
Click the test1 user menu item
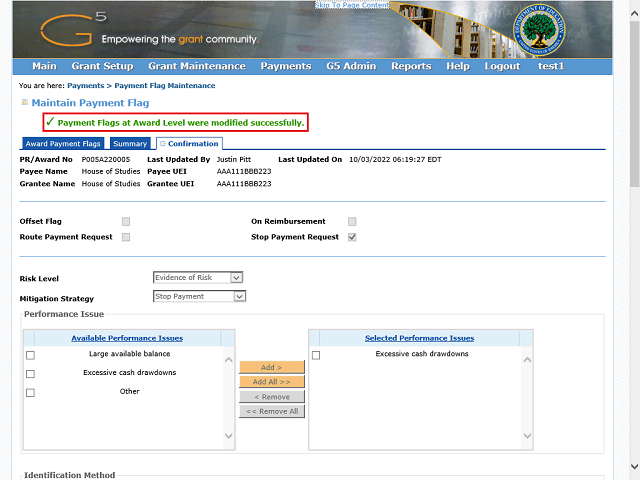(551, 66)
